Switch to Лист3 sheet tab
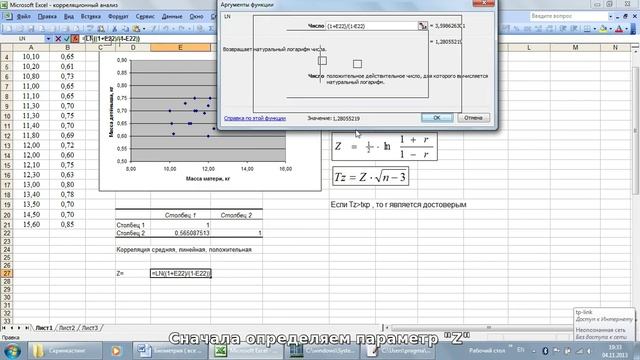Image resolution: width=640 pixels, height=360 pixels. [x=90, y=328]
